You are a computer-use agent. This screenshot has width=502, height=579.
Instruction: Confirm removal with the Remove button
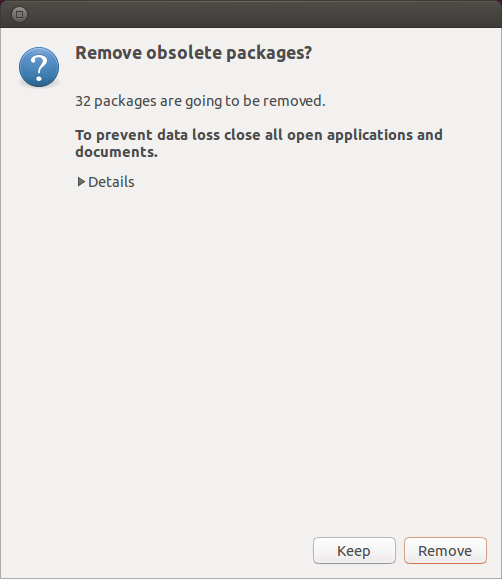pos(445,551)
